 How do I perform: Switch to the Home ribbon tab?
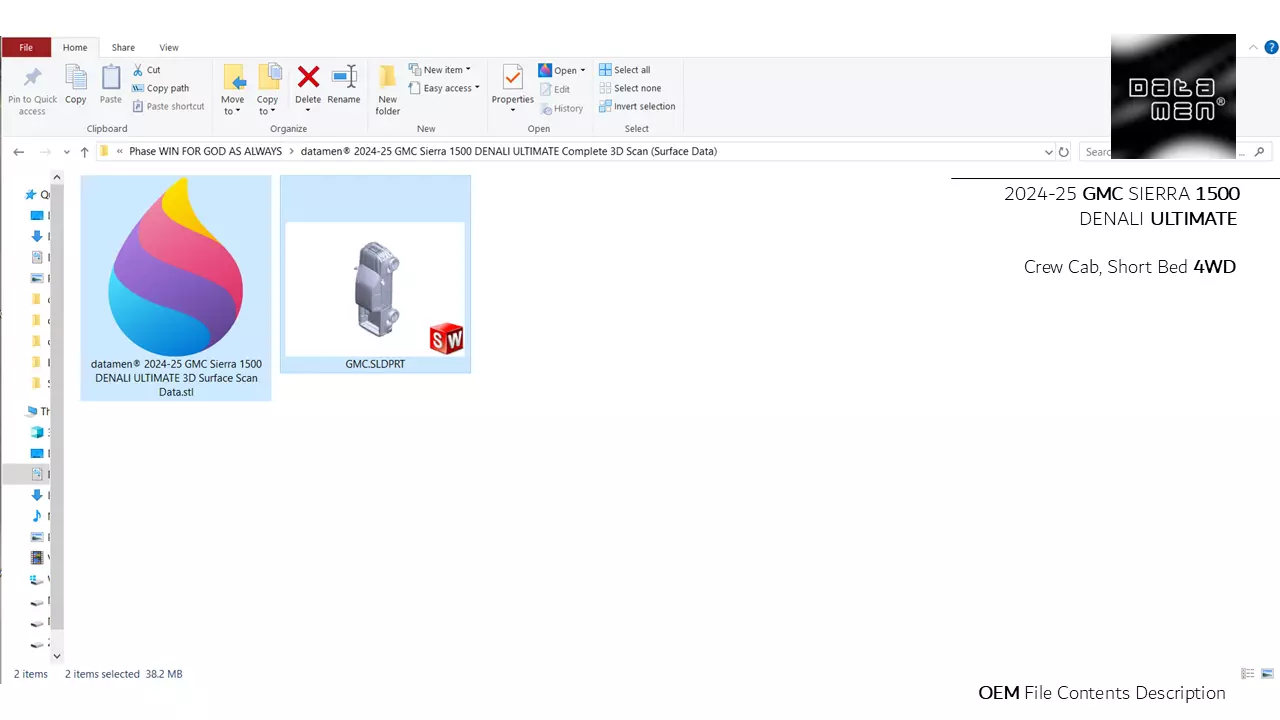75,47
